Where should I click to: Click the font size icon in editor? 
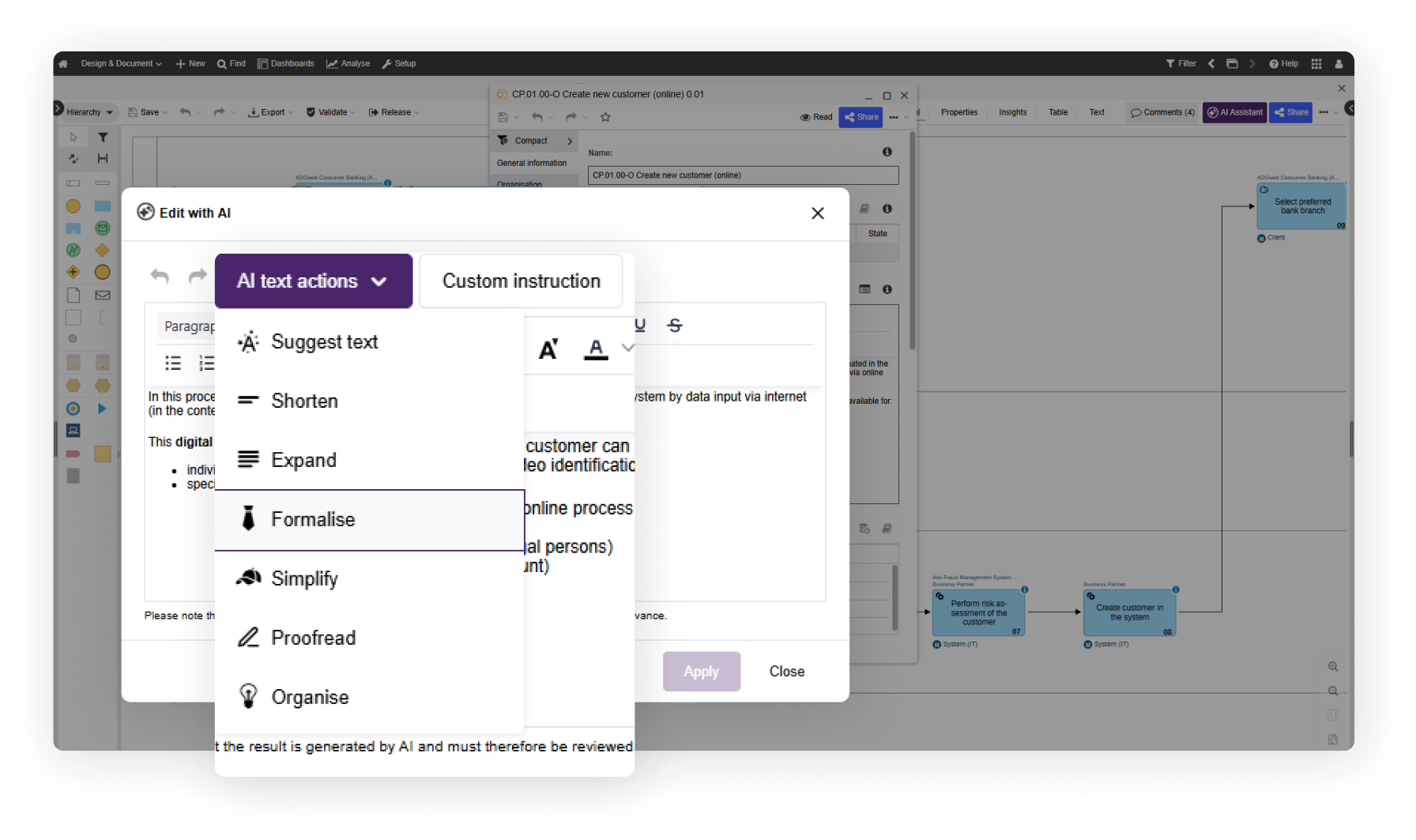click(548, 349)
